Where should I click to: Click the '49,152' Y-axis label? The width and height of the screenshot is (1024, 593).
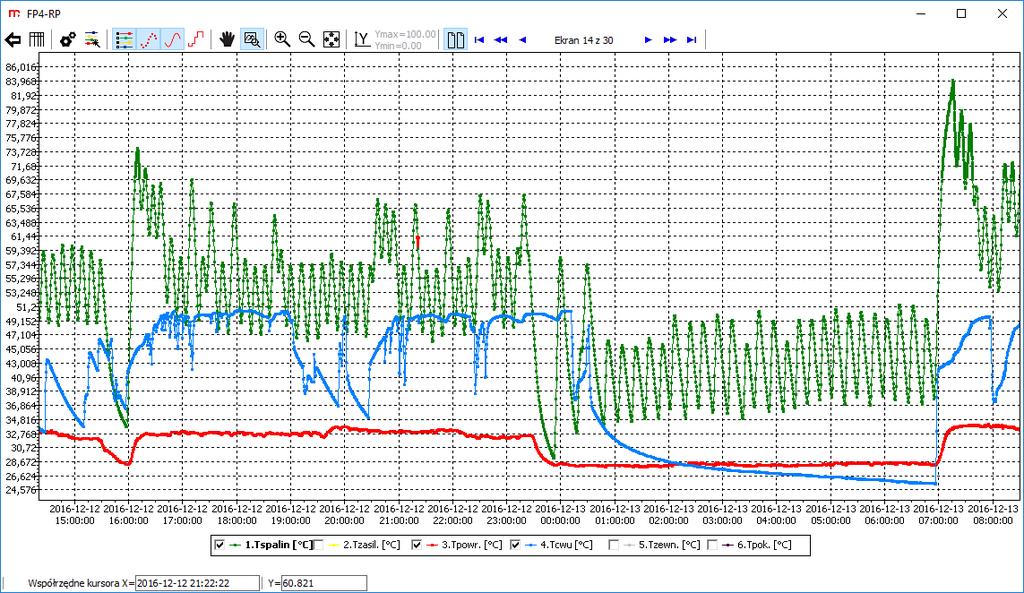point(21,321)
